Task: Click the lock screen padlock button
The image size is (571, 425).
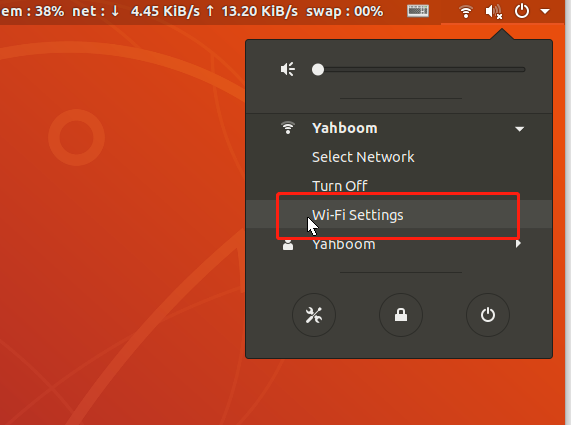Action: (401, 315)
